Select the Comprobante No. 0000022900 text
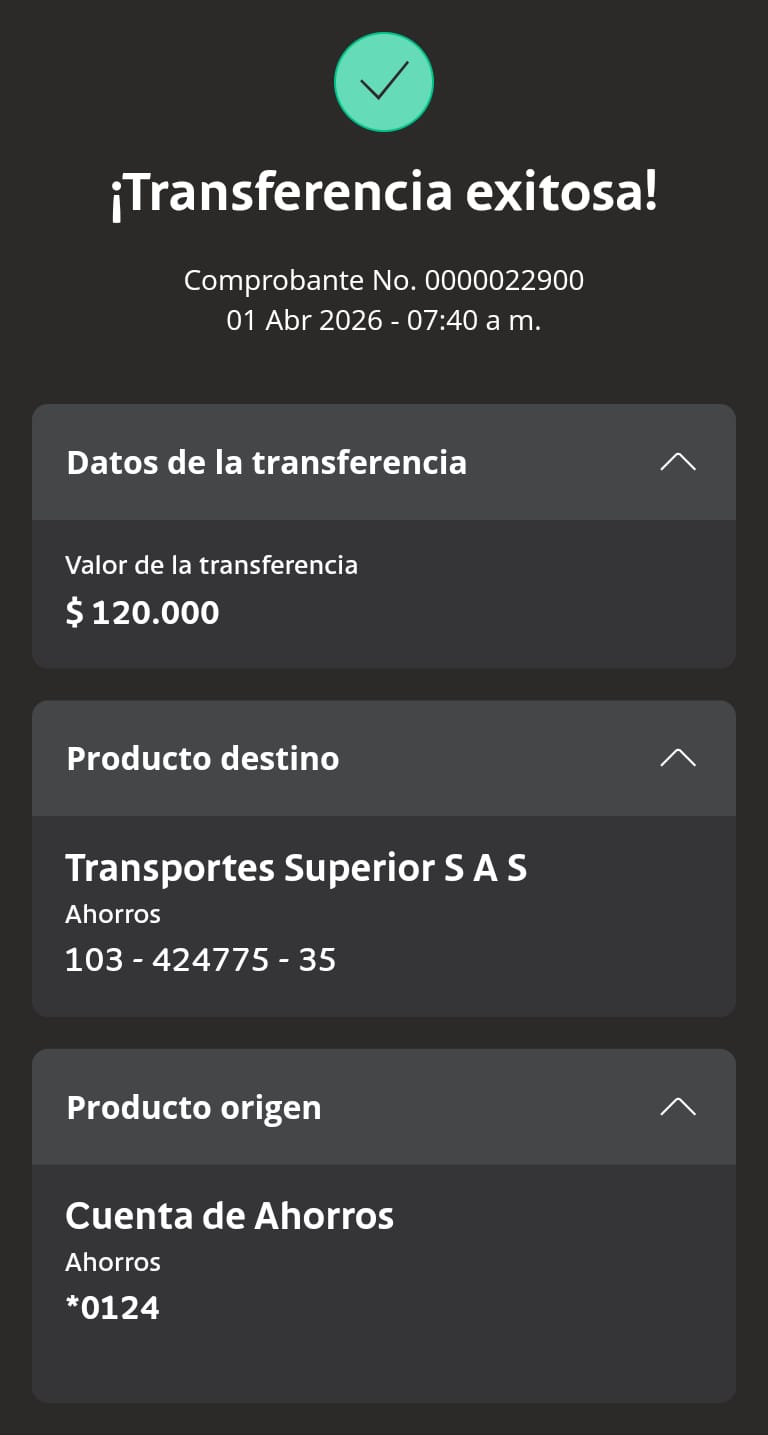Viewport: 768px width, 1435px height. 384,280
